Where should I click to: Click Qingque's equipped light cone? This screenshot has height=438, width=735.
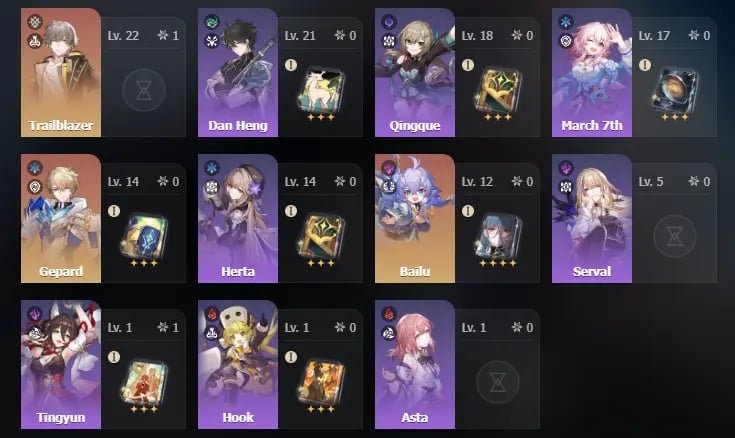pos(498,90)
